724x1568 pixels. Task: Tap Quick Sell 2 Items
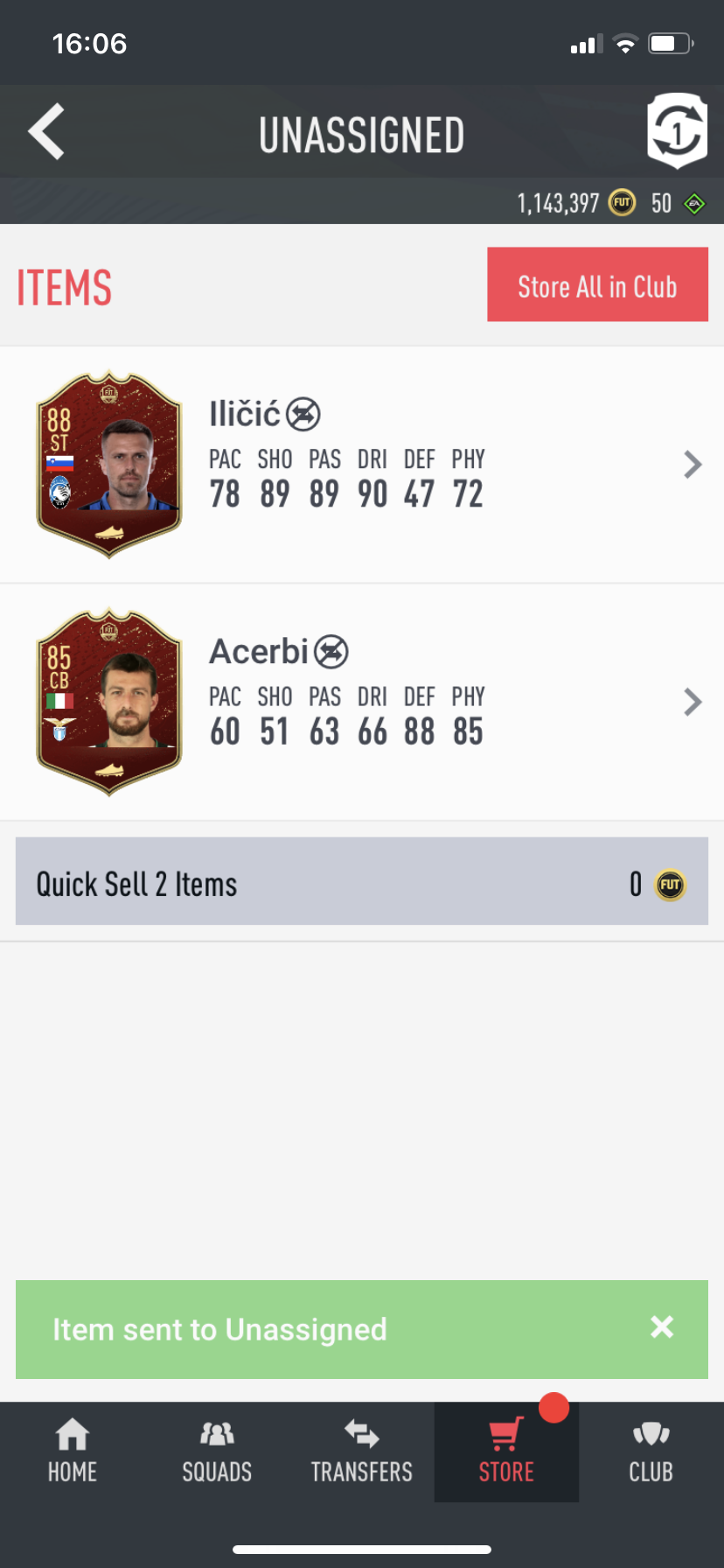point(362,881)
